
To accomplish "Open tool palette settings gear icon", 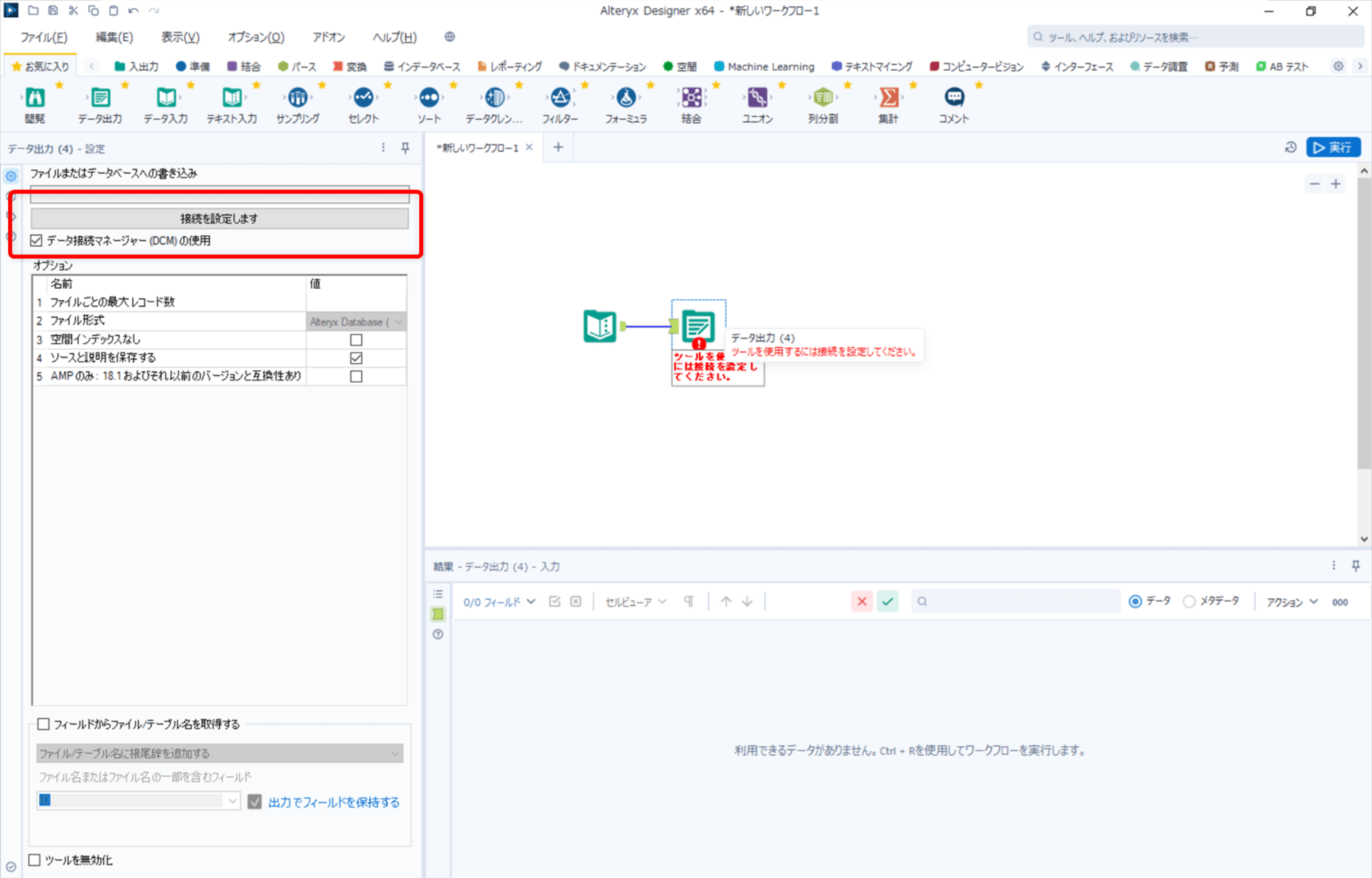I will tap(1338, 67).
